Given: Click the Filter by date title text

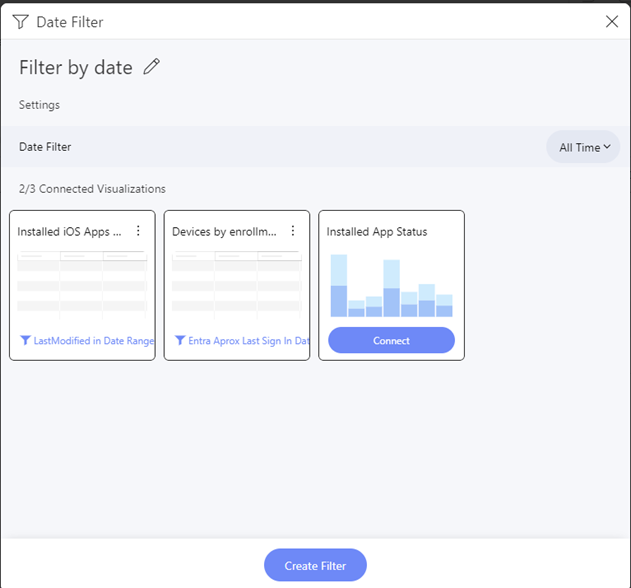Looking at the screenshot, I should (76, 68).
